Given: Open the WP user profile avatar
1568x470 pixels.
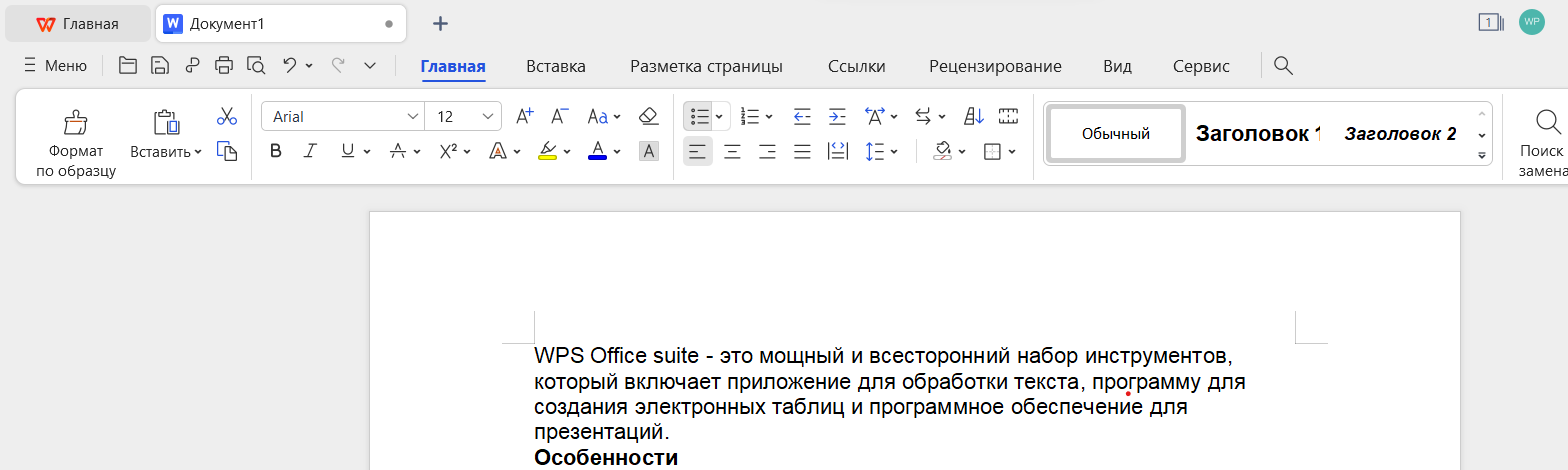Looking at the screenshot, I should [x=1532, y=22].
